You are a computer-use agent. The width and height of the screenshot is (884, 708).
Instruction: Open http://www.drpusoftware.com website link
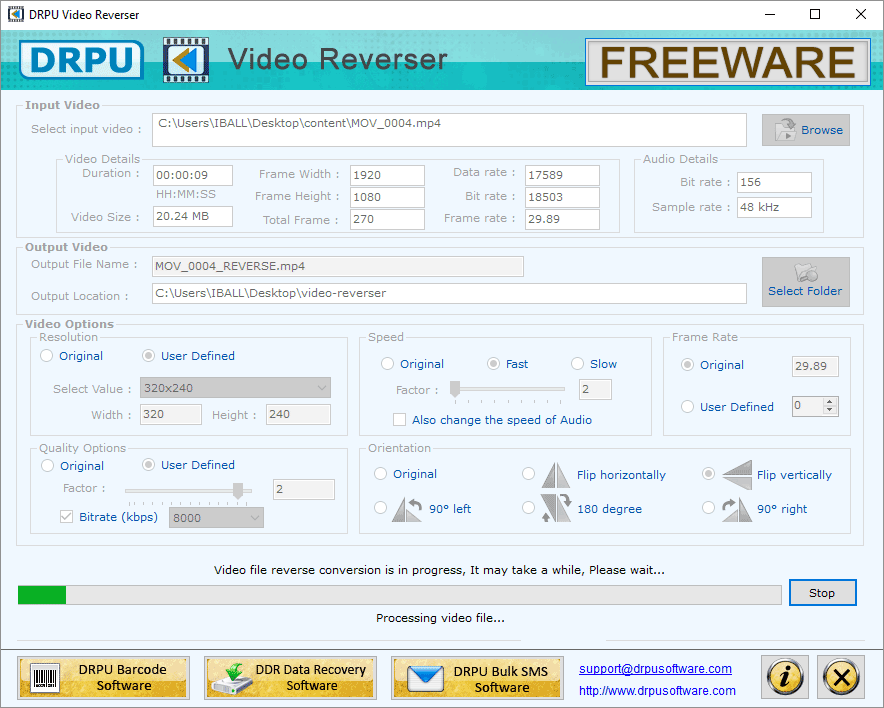[657, 691]
